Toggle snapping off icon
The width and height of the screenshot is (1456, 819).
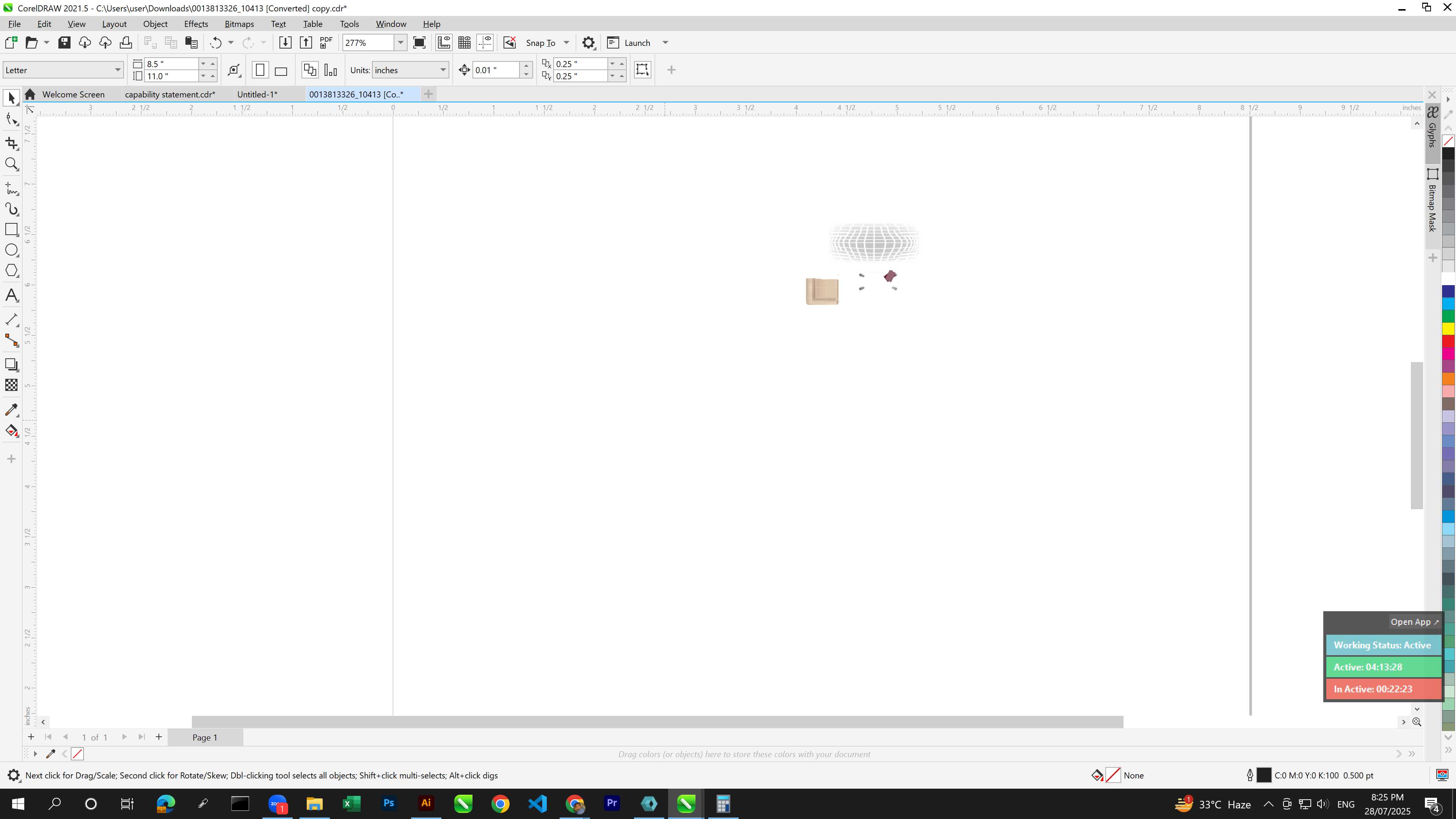pos(510,42)
